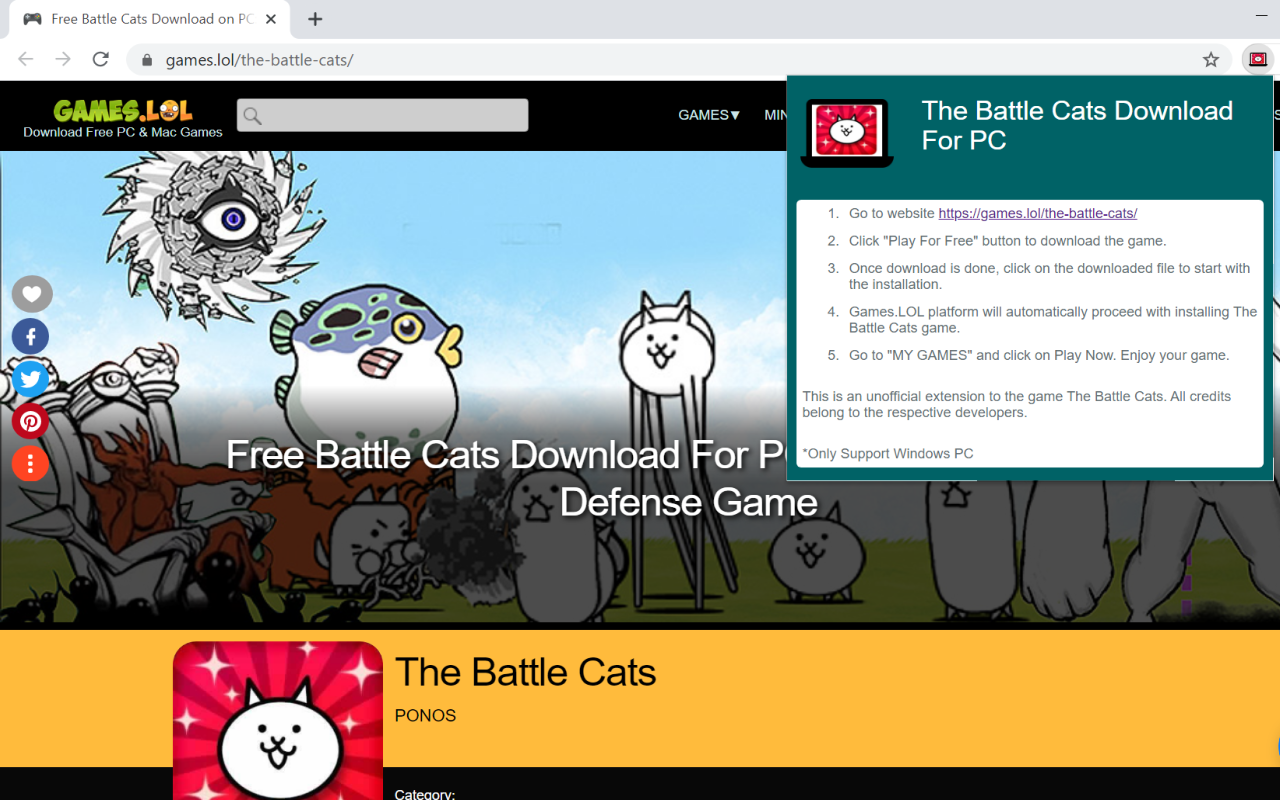Viewport: 1280px width, 800px height.
Task: Click the address bar URL
Action: click(259, 60)
